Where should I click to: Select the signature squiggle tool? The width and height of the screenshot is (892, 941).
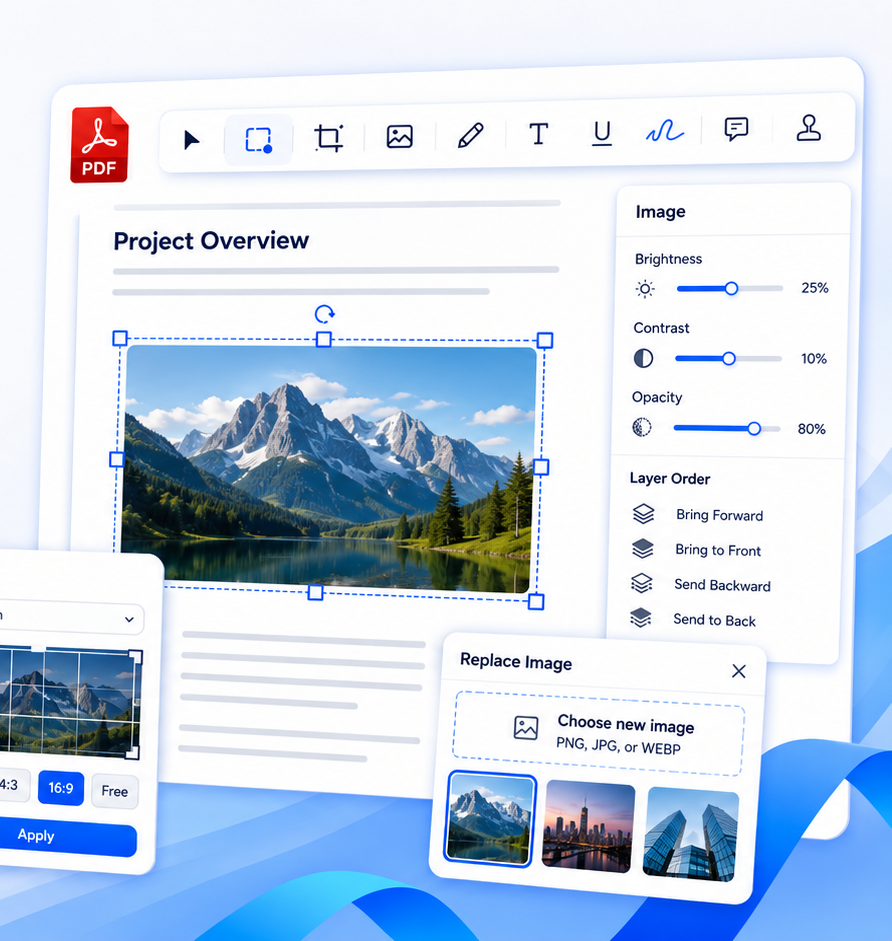[664, 130]
